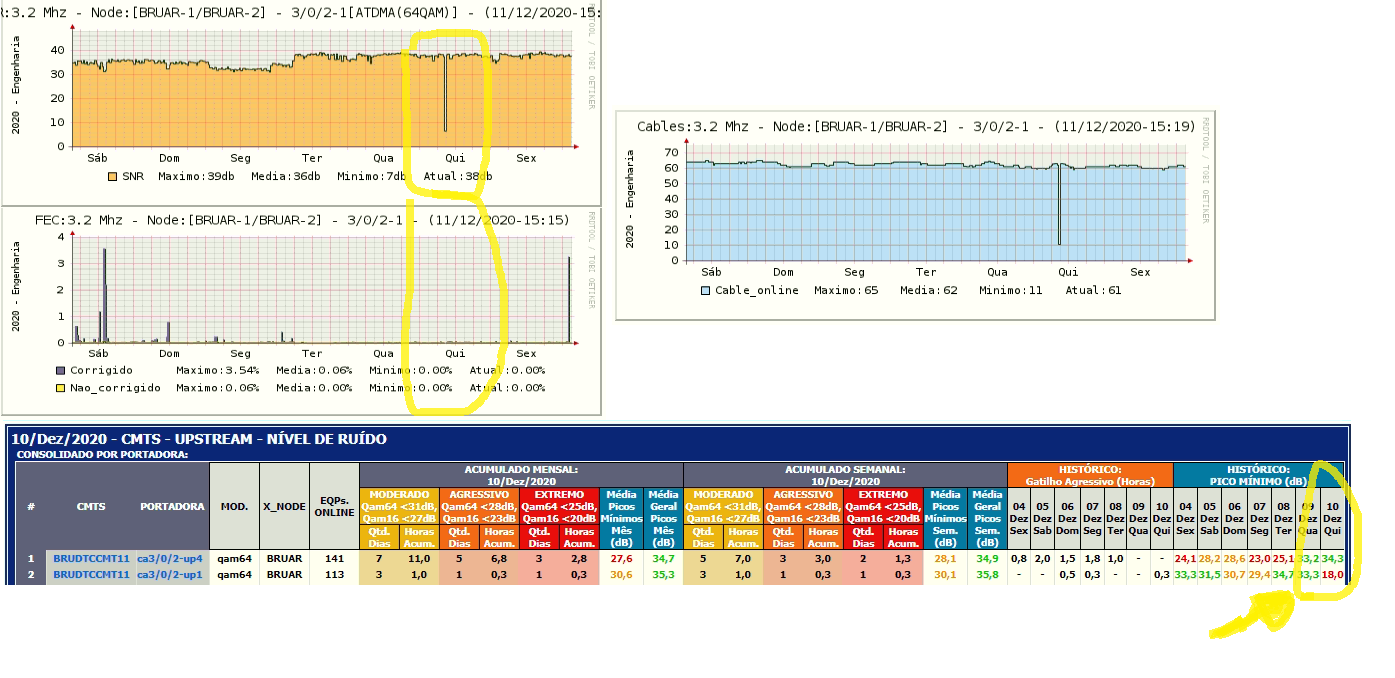Click the weekly general average '34,9'
Viewport: 1395px width, 678px height.
point(986,559)
